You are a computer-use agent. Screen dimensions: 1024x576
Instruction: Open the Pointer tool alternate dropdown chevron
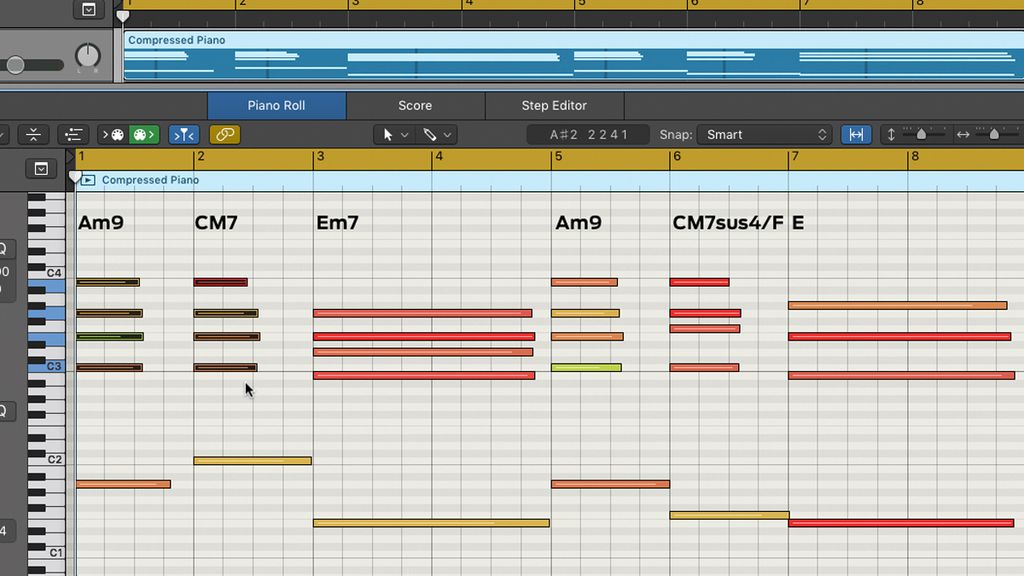(404, 134)
